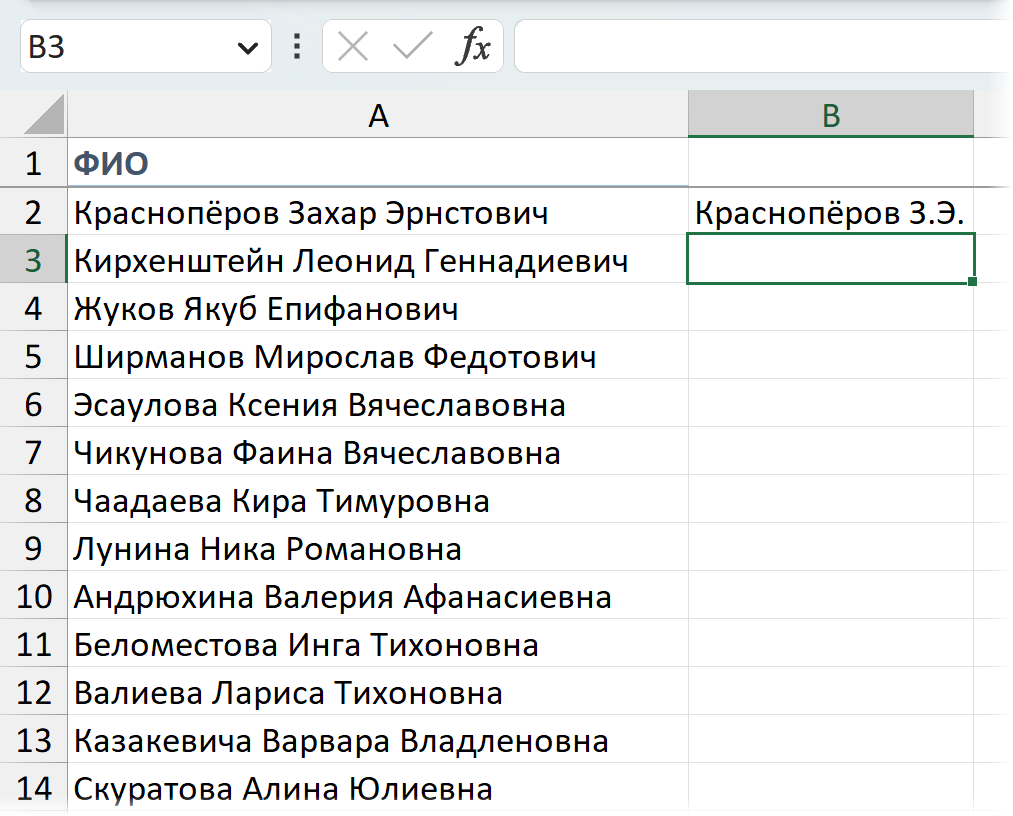The width and height of the screenshot is (1013, 816).
Task: Select row 14 header
Action: (33, 788)
